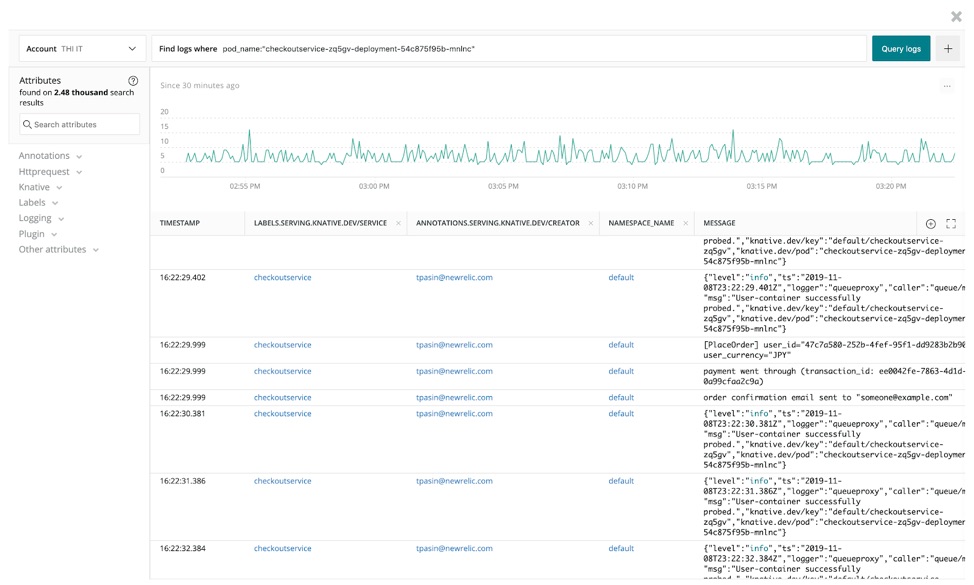Click default namespace in the order confirmation email row
The width and height of the screenshot is (974, 585).
coord(621,397)
